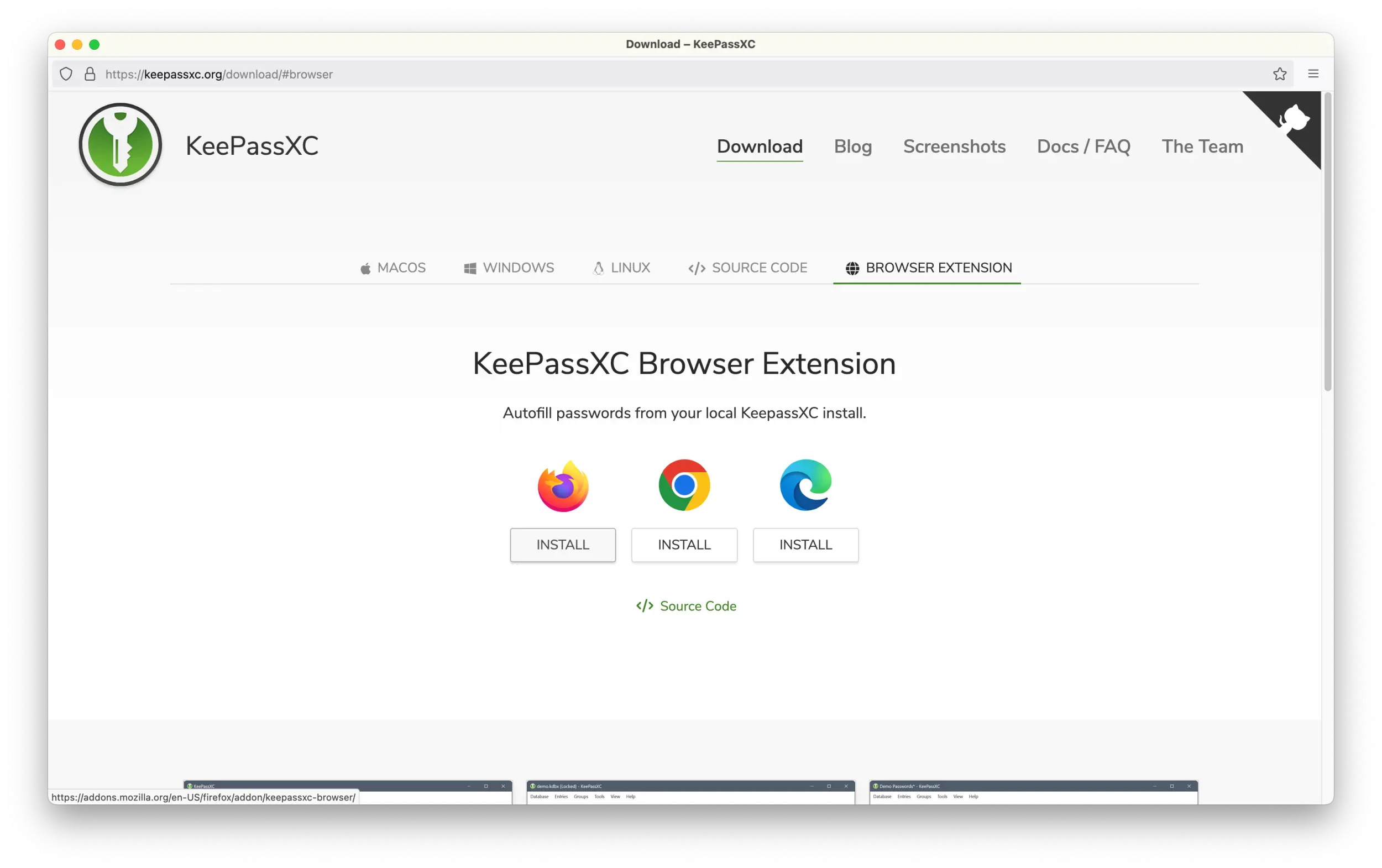Click the Linux penguin icon

click(598, 267)
